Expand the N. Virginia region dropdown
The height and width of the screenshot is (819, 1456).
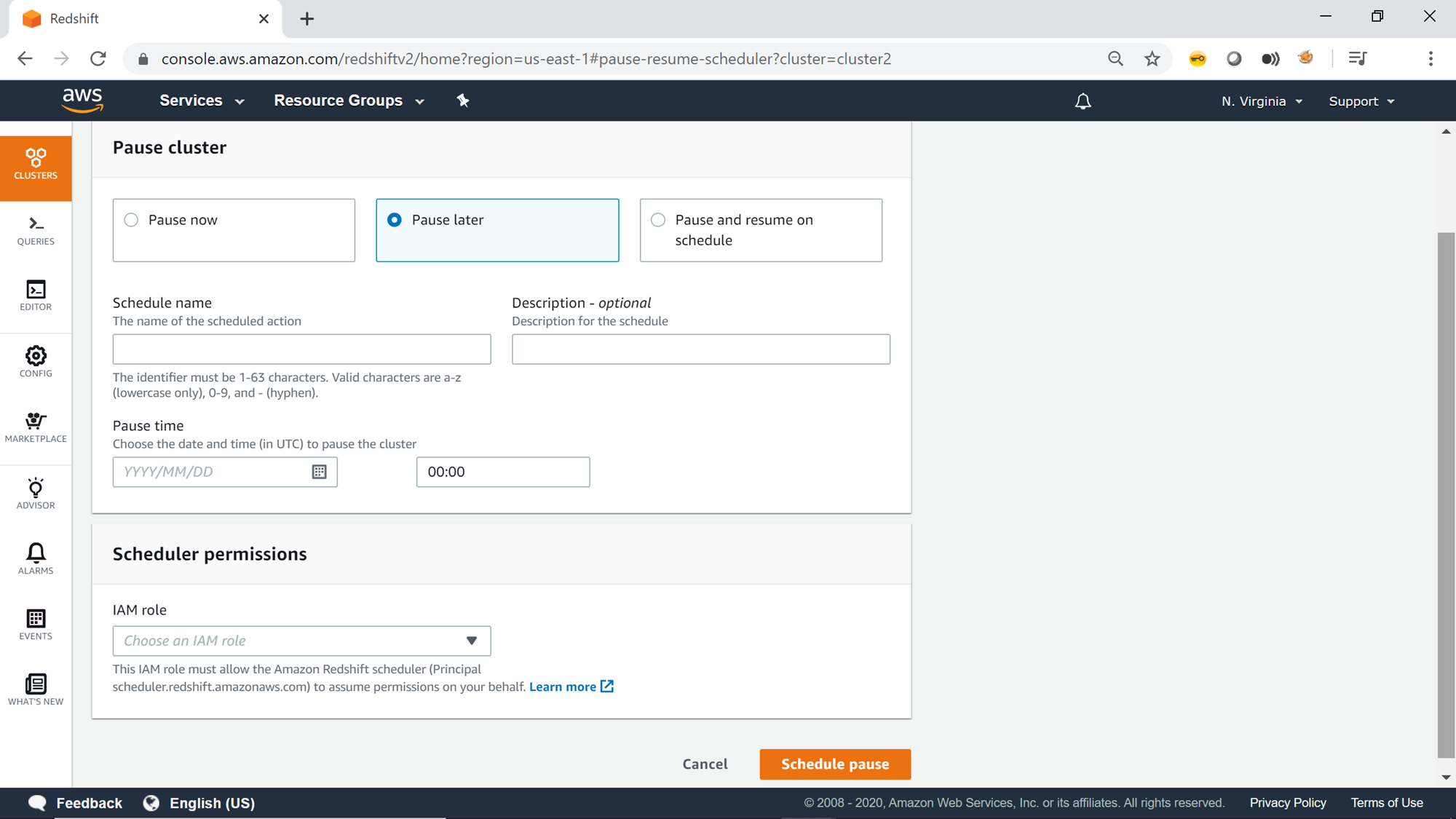coord(1262,101)
